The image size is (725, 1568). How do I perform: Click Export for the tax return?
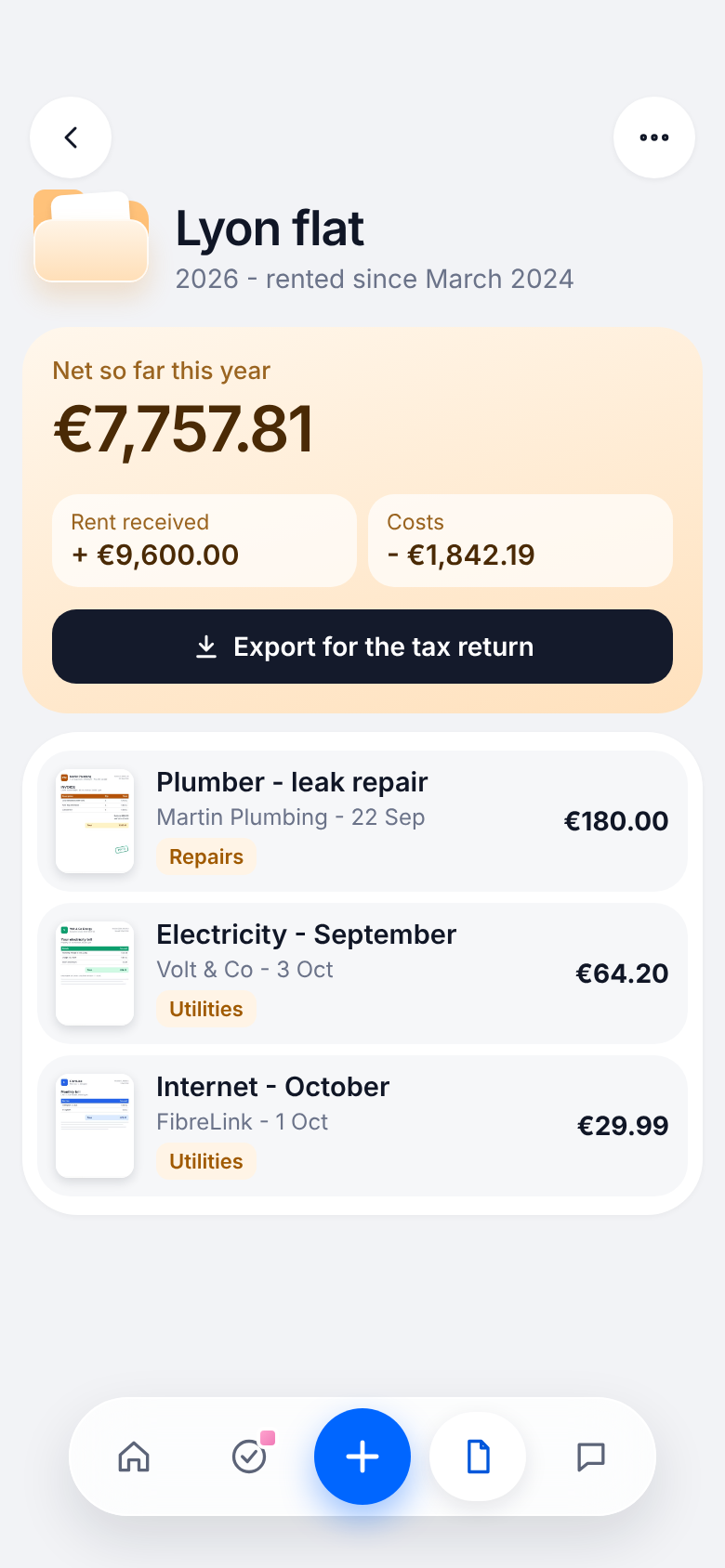coord(362,647)
